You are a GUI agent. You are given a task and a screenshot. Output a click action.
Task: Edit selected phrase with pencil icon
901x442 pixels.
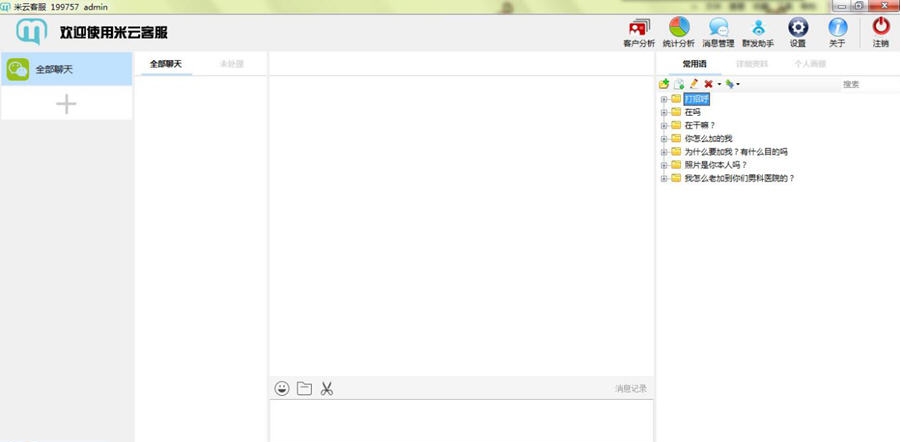(694, 84)
